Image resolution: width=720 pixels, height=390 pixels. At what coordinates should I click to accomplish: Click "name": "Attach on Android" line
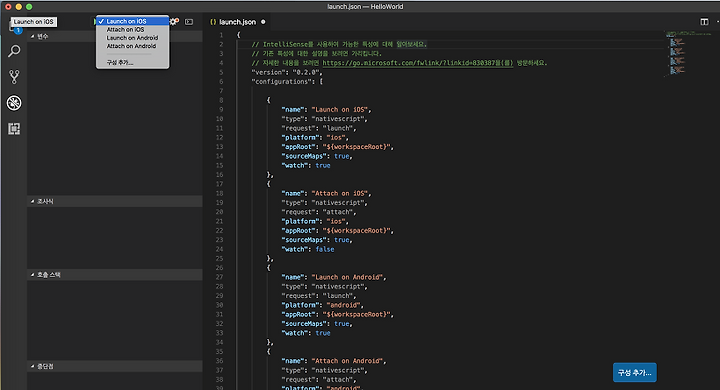tap(334, 361)
